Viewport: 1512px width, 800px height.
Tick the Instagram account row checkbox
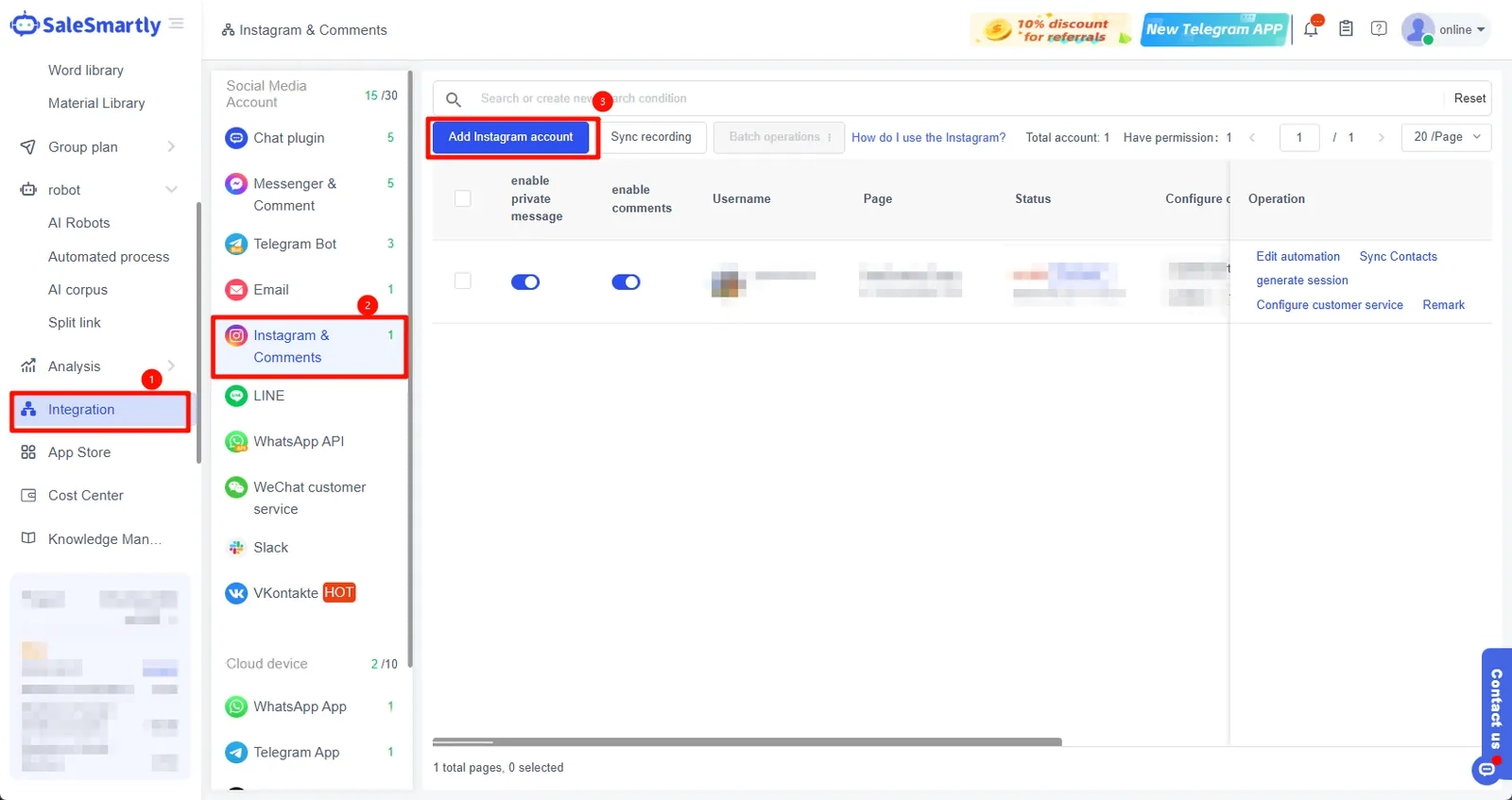tap(463, 281)
